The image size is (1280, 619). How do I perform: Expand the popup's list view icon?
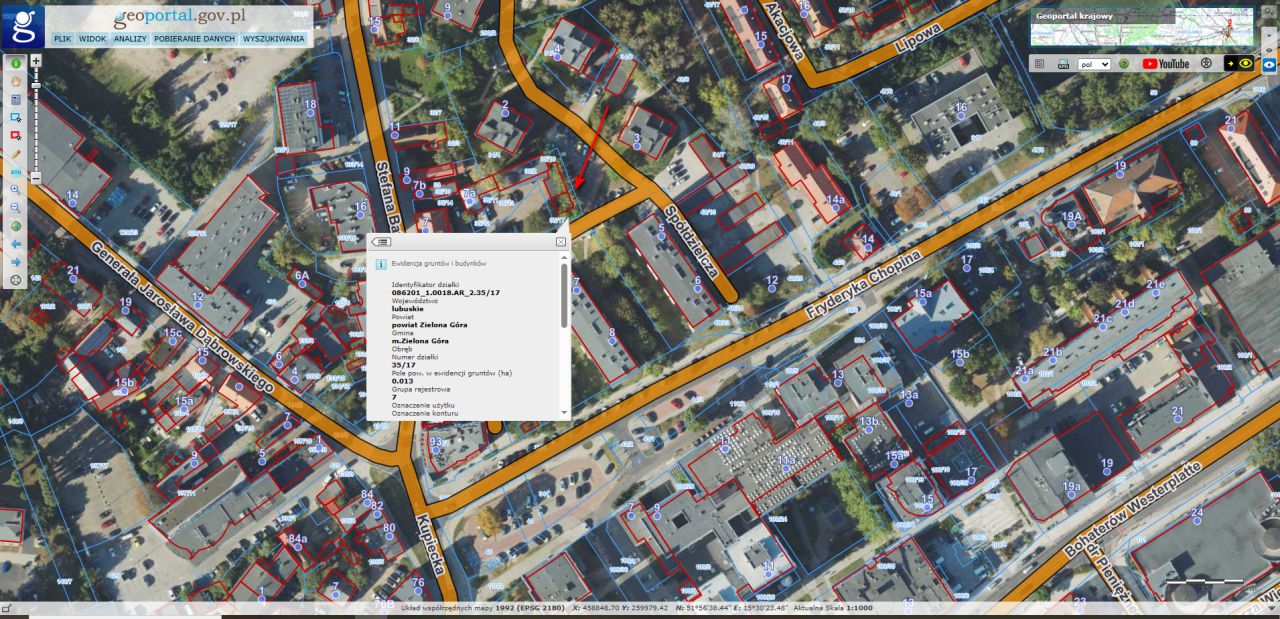[383, 243]
